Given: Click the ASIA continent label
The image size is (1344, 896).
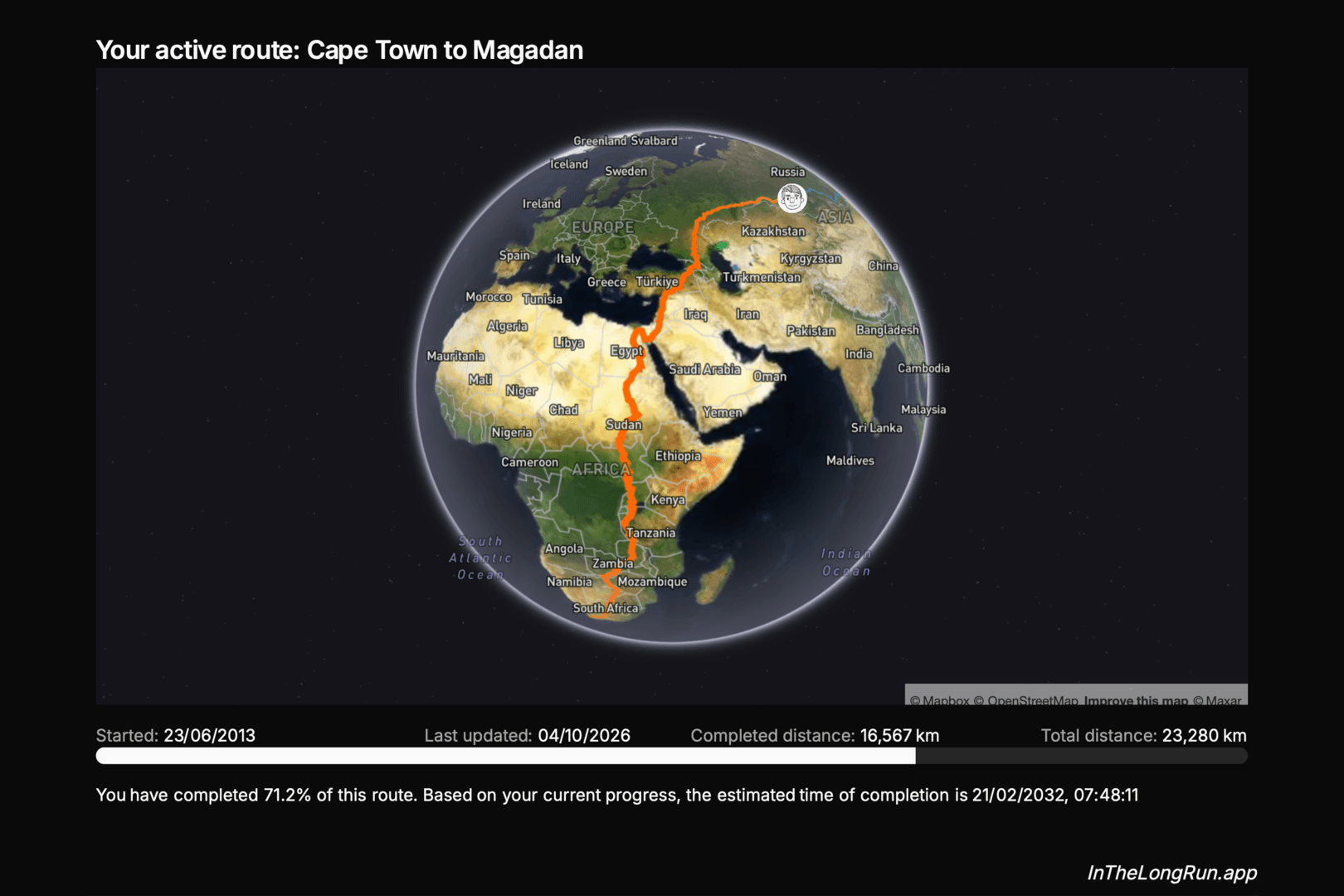Looking at the screenshot, I should (x=835, y=217).
